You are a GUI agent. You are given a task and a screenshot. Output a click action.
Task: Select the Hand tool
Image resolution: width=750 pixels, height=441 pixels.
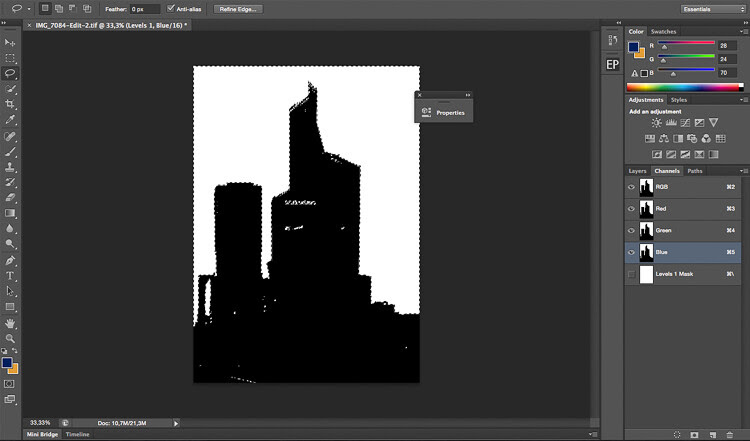click(x=10, y=323)
